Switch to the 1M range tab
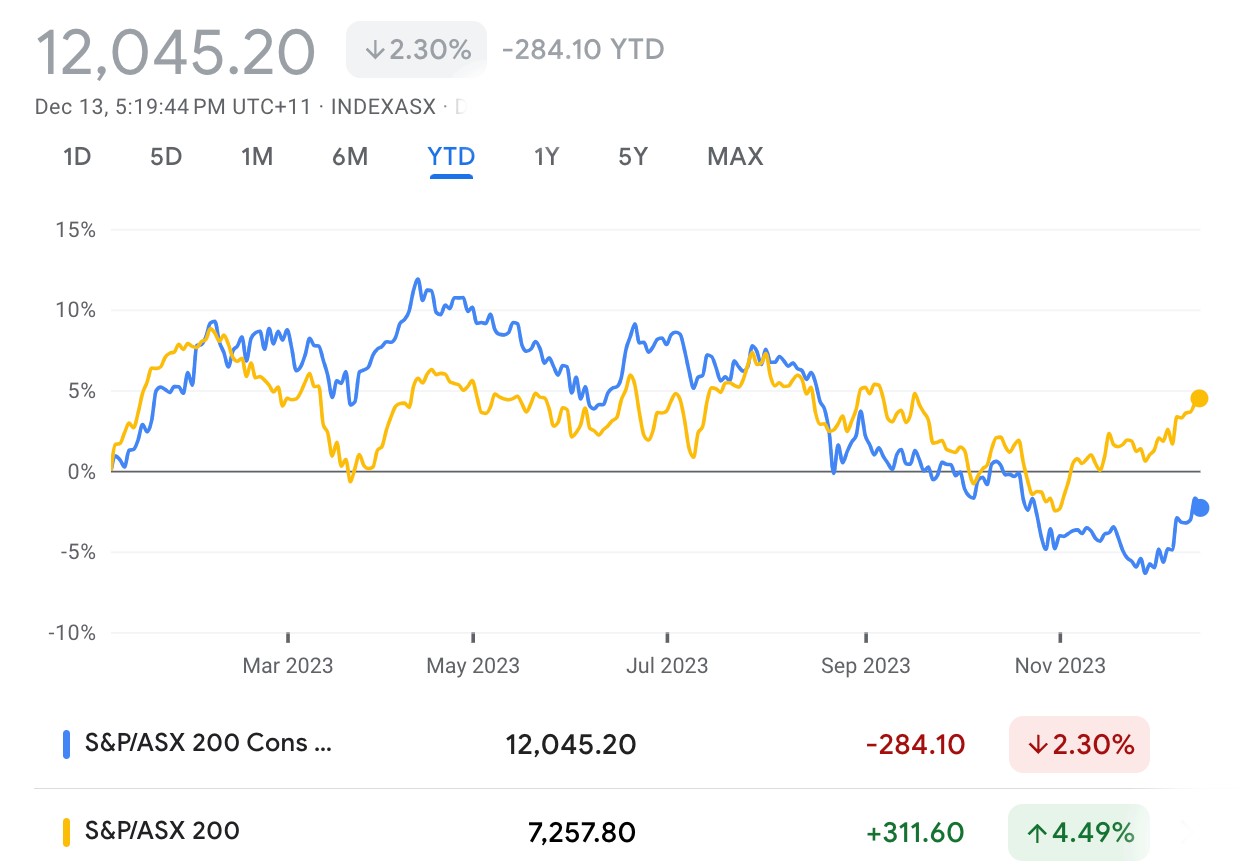 click(257, 157)
